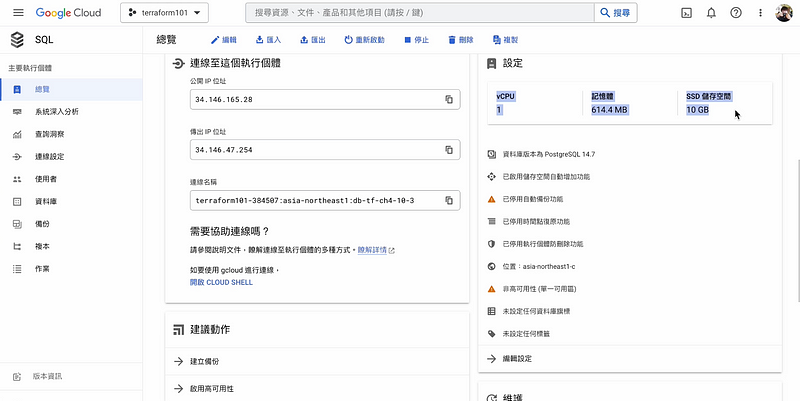
Task: Click the point-in-time recovery icon
Action: [491, 221]
